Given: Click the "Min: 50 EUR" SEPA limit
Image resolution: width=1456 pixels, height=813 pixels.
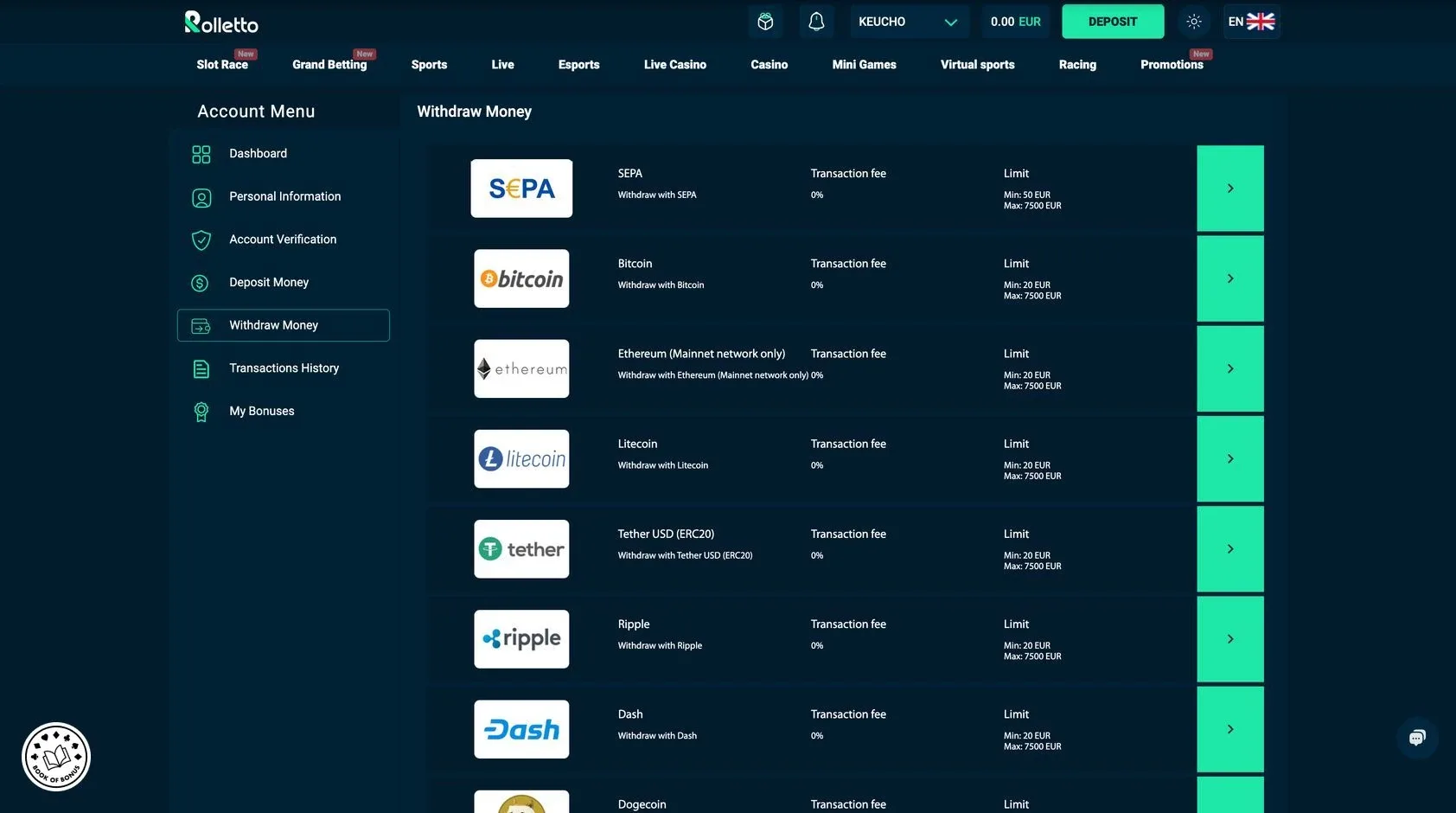Looking at the screenshot, I should (1027, 195).
